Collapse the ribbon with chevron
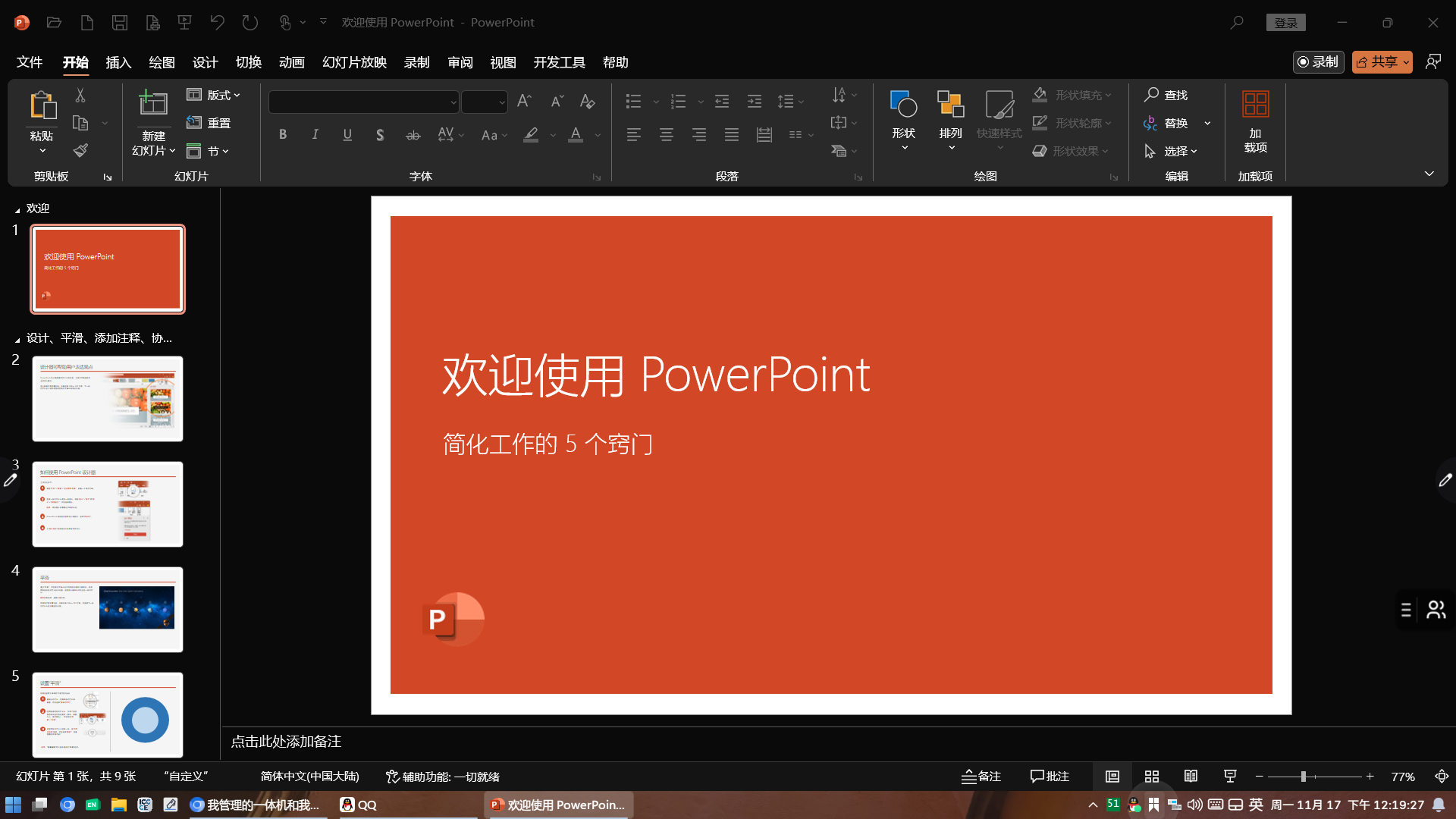 1429,174
